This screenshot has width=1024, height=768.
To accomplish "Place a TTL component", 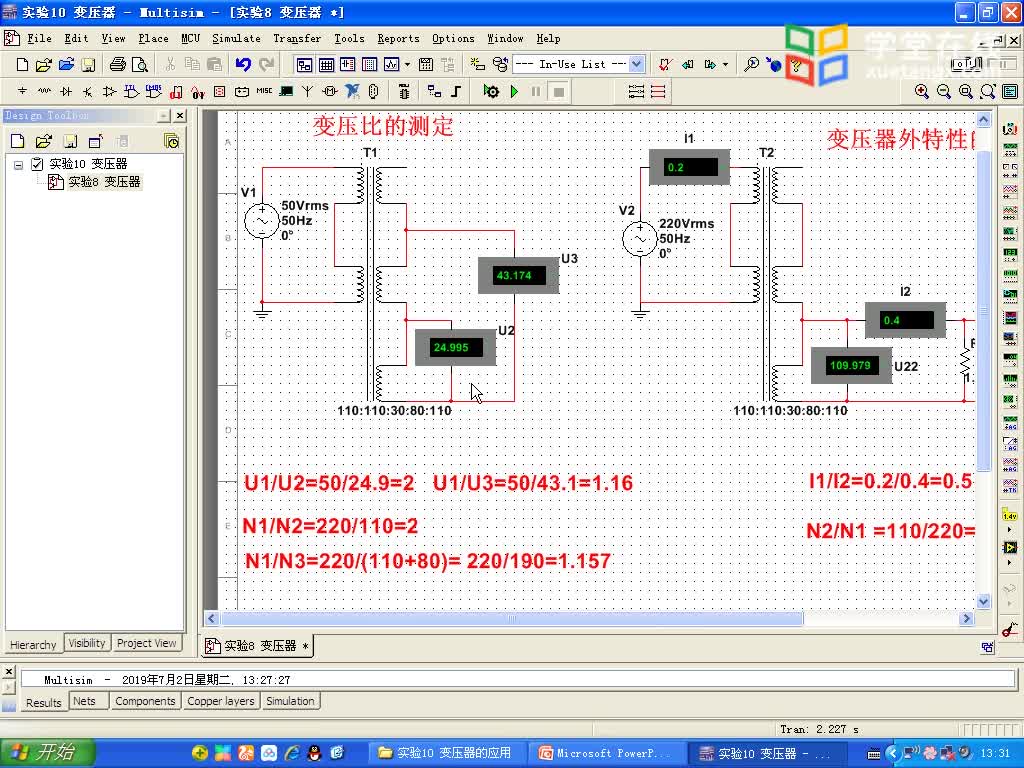I will click(x=131, y=91).
